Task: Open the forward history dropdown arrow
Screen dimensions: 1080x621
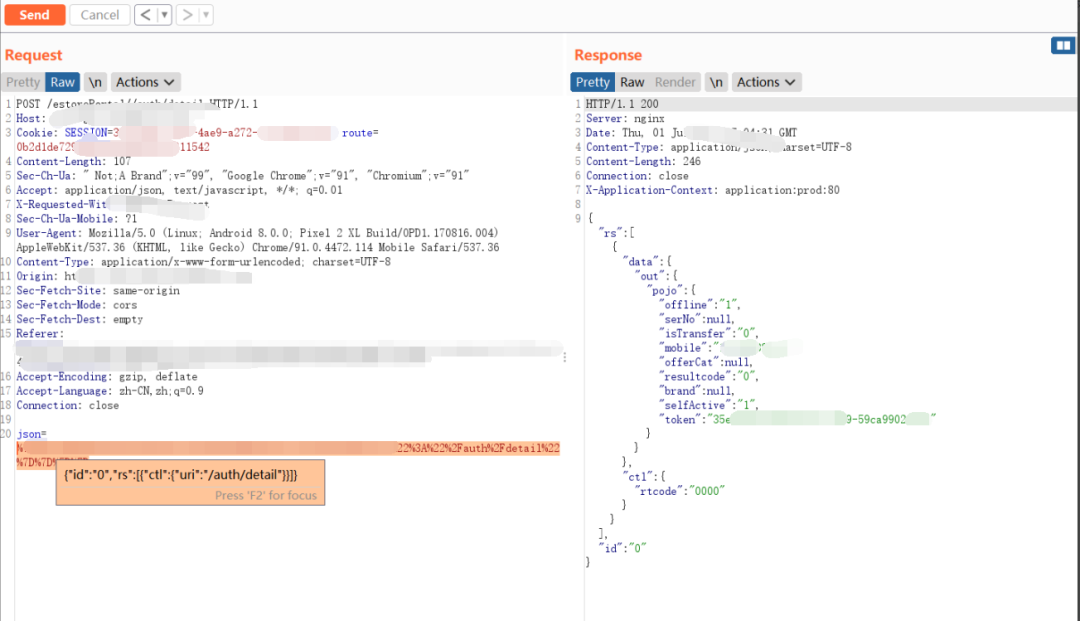Action: pyautogui.click(x=206, y=15)
